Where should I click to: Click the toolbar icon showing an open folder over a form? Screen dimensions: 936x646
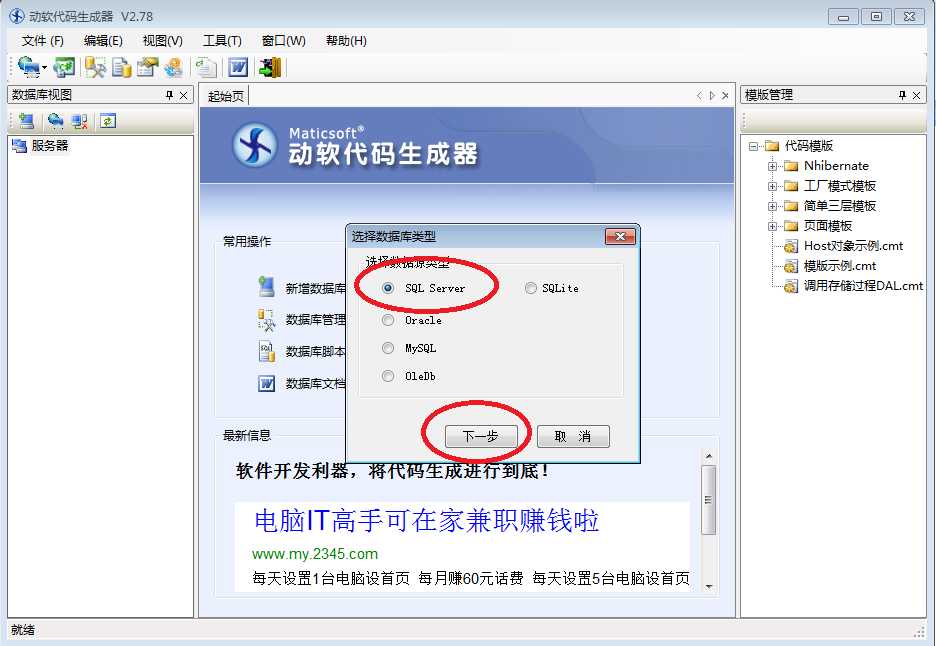point(147,67)
